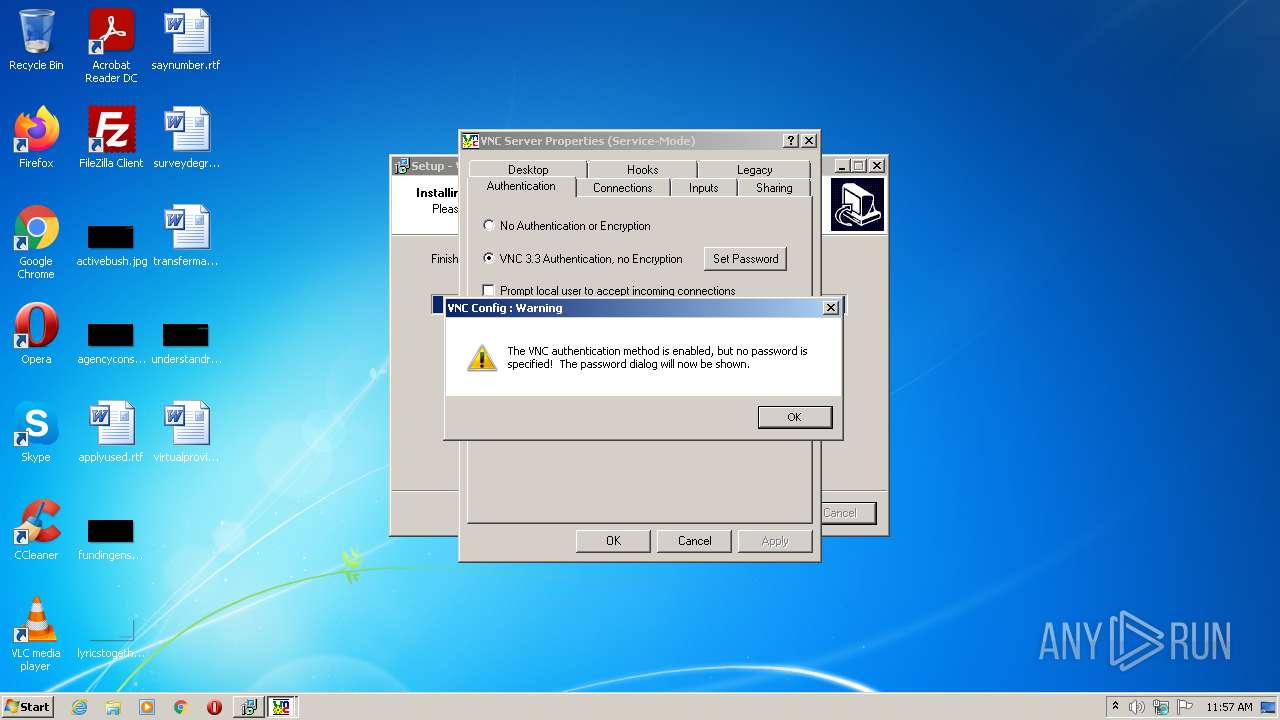Open the media player taskbar icon

tap(147, 707)
